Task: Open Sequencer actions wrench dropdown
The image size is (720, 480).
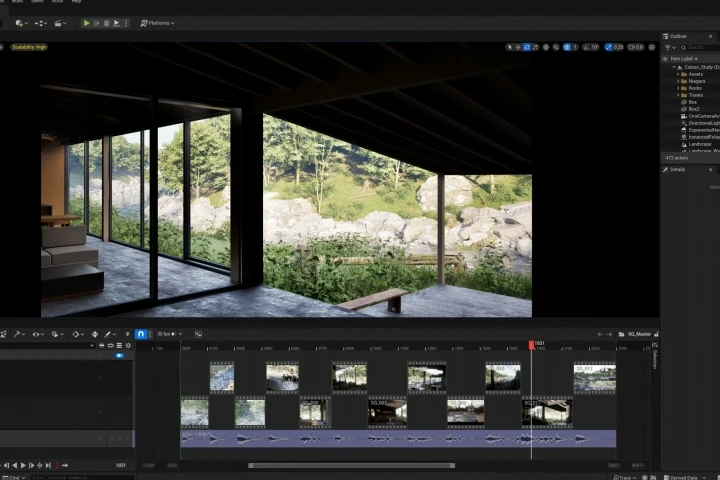Action: 19,334
